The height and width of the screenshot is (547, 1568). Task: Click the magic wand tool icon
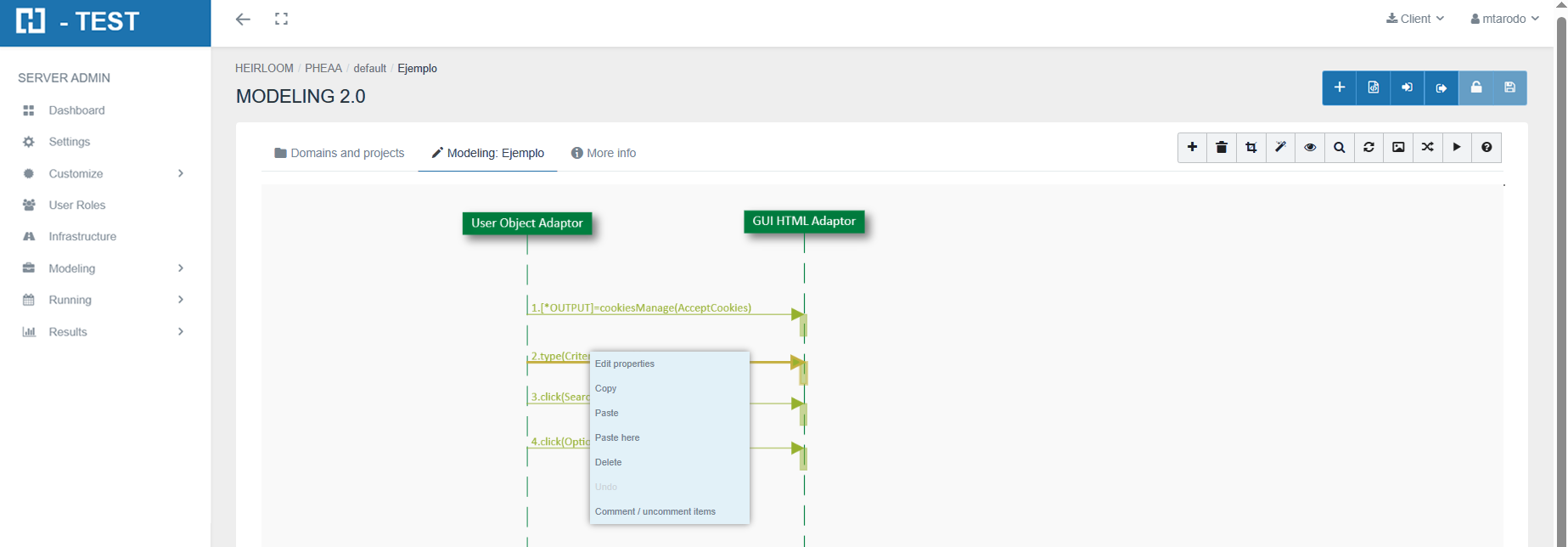tap(1280, 148)
